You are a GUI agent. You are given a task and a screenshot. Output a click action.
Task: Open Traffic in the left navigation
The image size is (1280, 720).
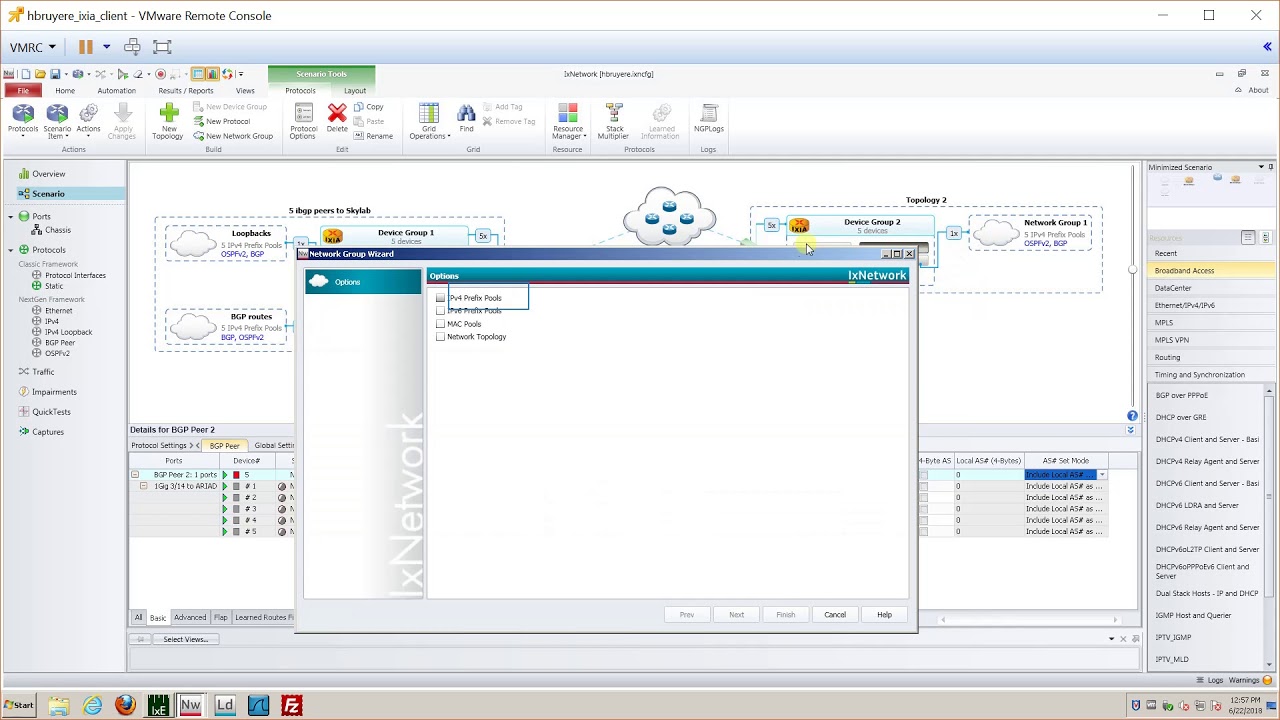coord(43,372)
